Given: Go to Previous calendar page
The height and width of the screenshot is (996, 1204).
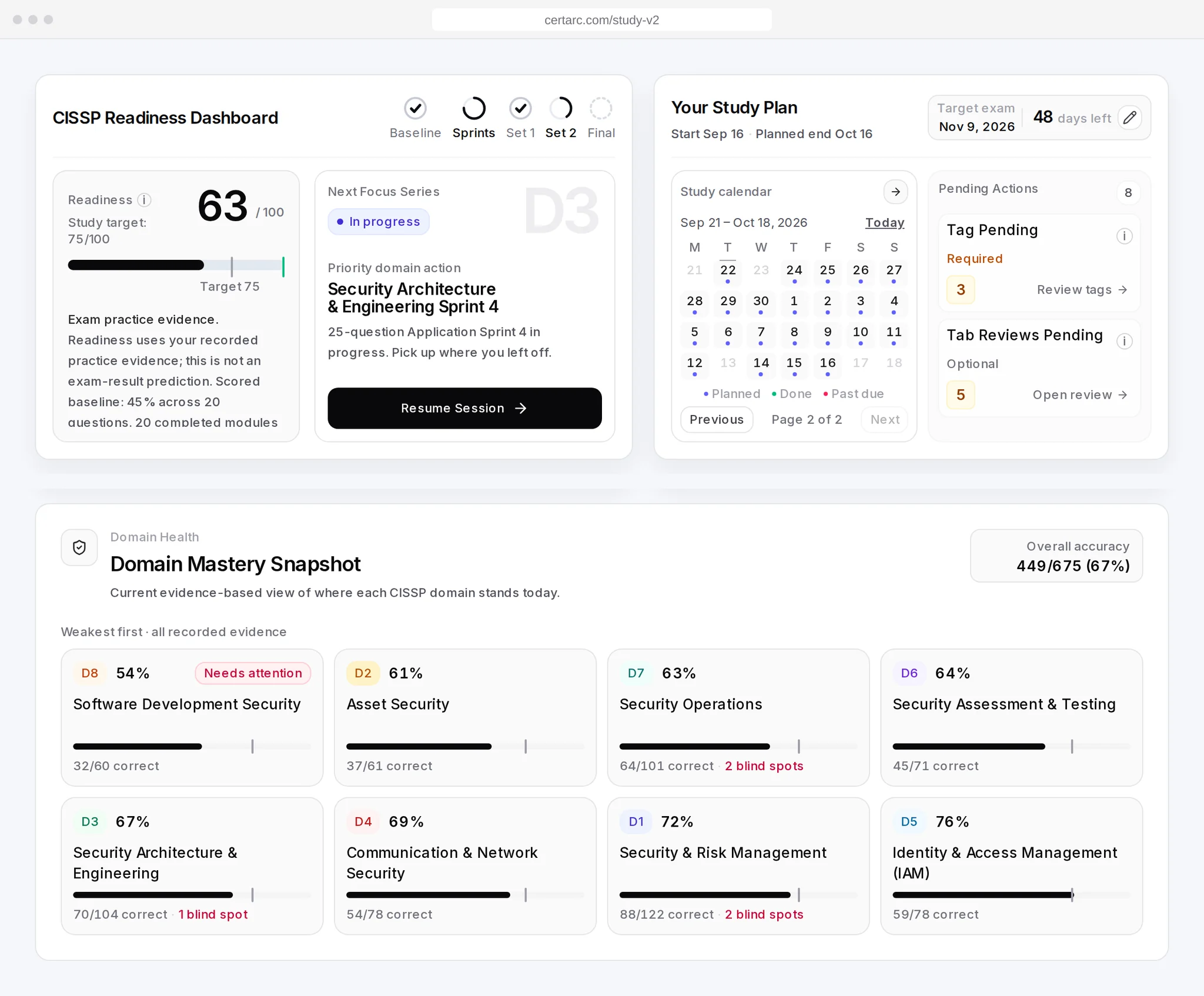Looking at the screenshot, I should (717, 419).
